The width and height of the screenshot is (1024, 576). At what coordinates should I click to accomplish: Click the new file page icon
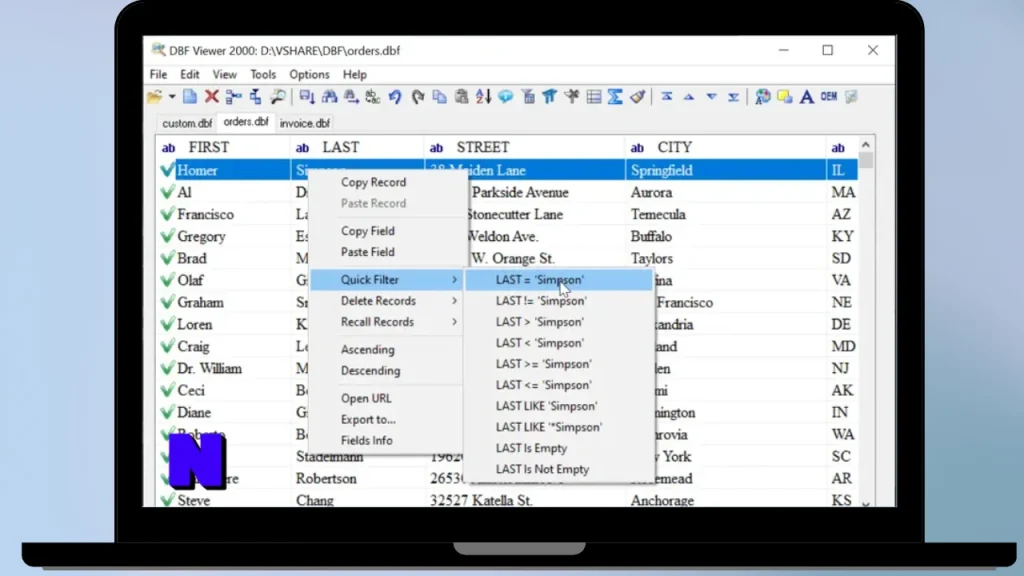(x=190, y=97)
